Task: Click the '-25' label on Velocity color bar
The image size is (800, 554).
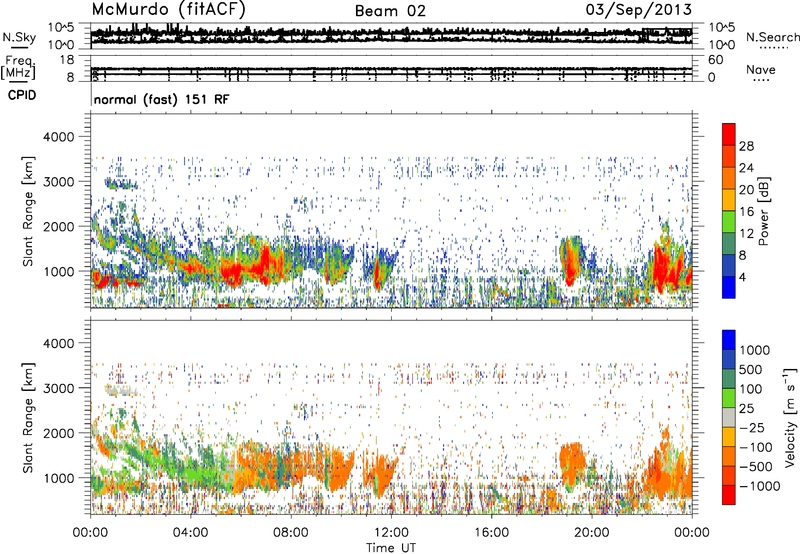Action: [750, 427]
